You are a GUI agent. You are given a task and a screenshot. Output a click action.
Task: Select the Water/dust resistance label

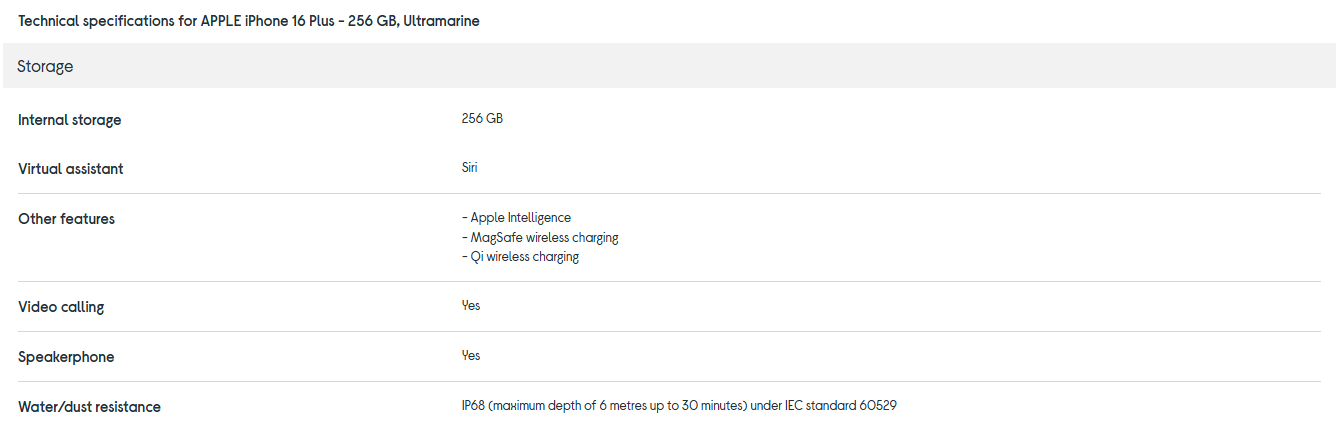[89, 407]
